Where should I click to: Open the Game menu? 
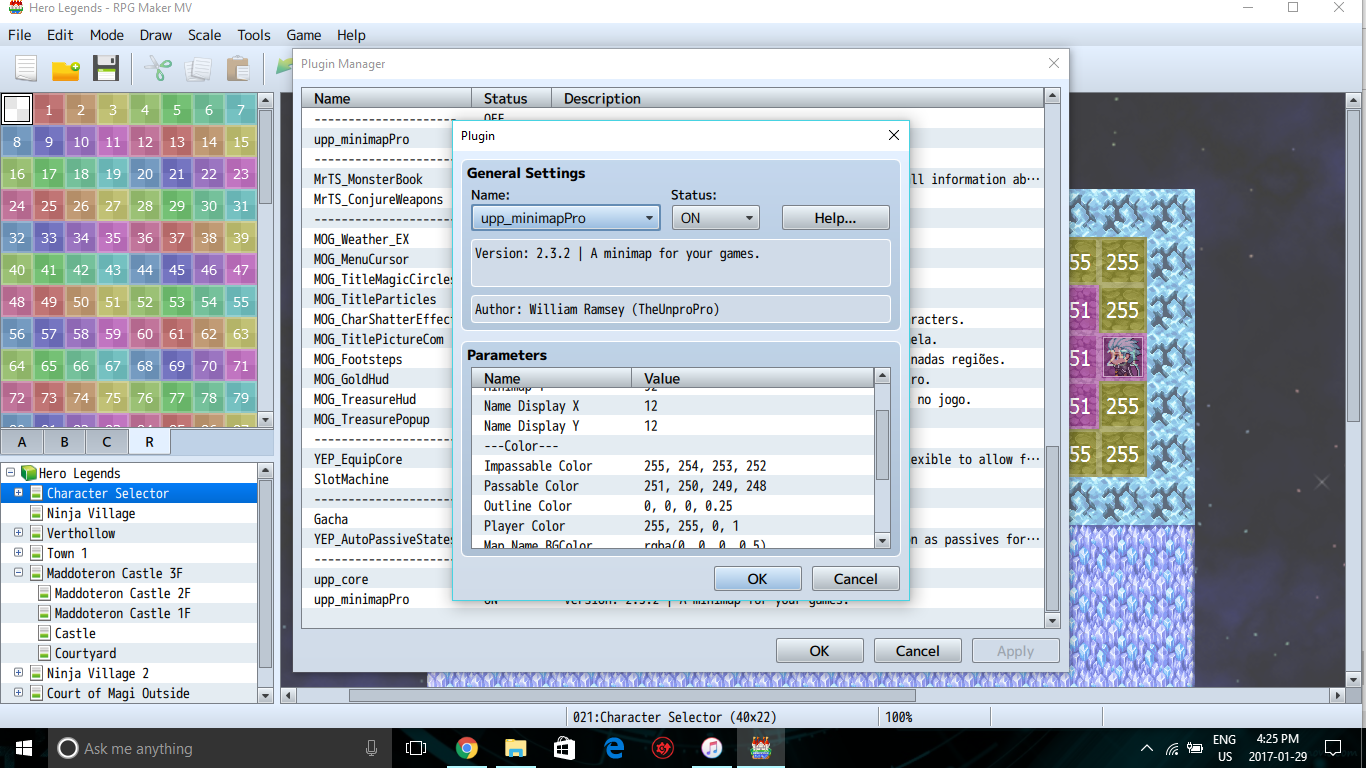tap(304, 35)
